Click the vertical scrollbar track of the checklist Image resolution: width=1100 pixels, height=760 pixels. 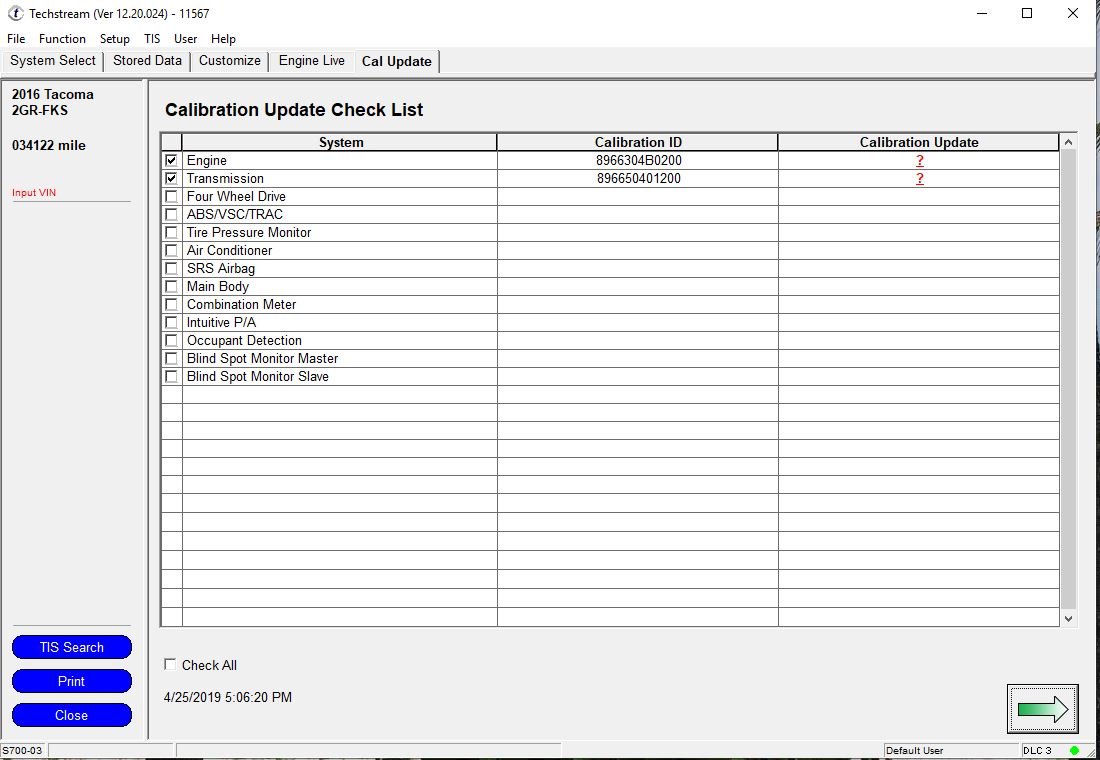(1068, 379)
